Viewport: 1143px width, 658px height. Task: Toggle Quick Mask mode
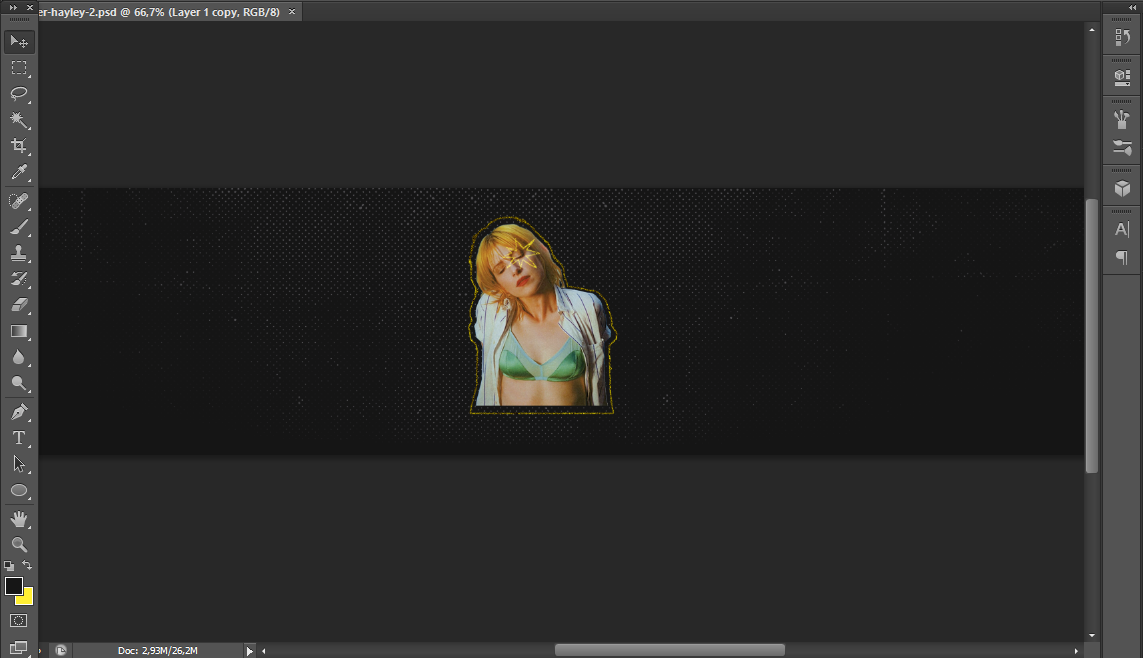pos(18,621)
